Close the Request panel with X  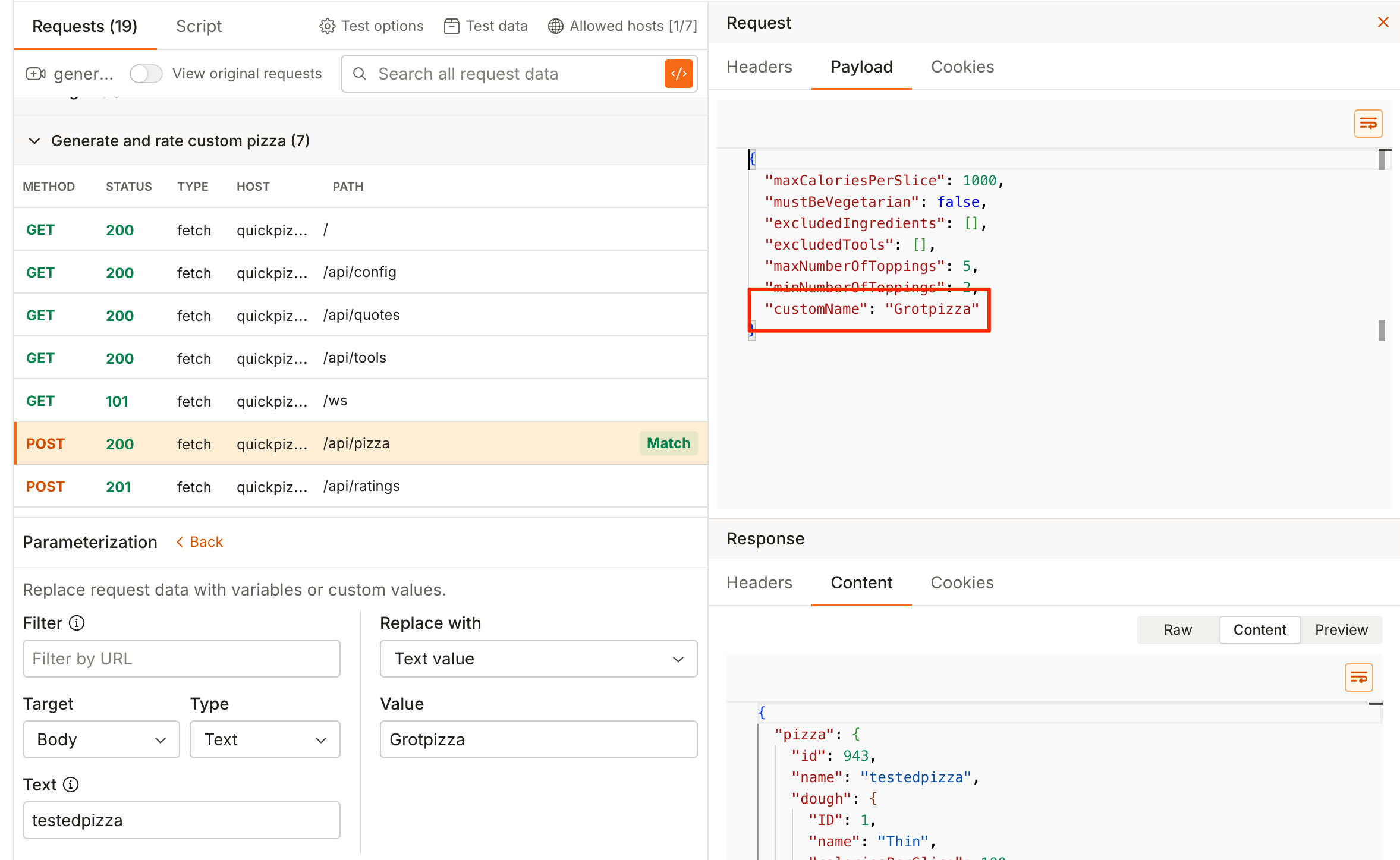pyautogui.click(x=1383, y=23)
